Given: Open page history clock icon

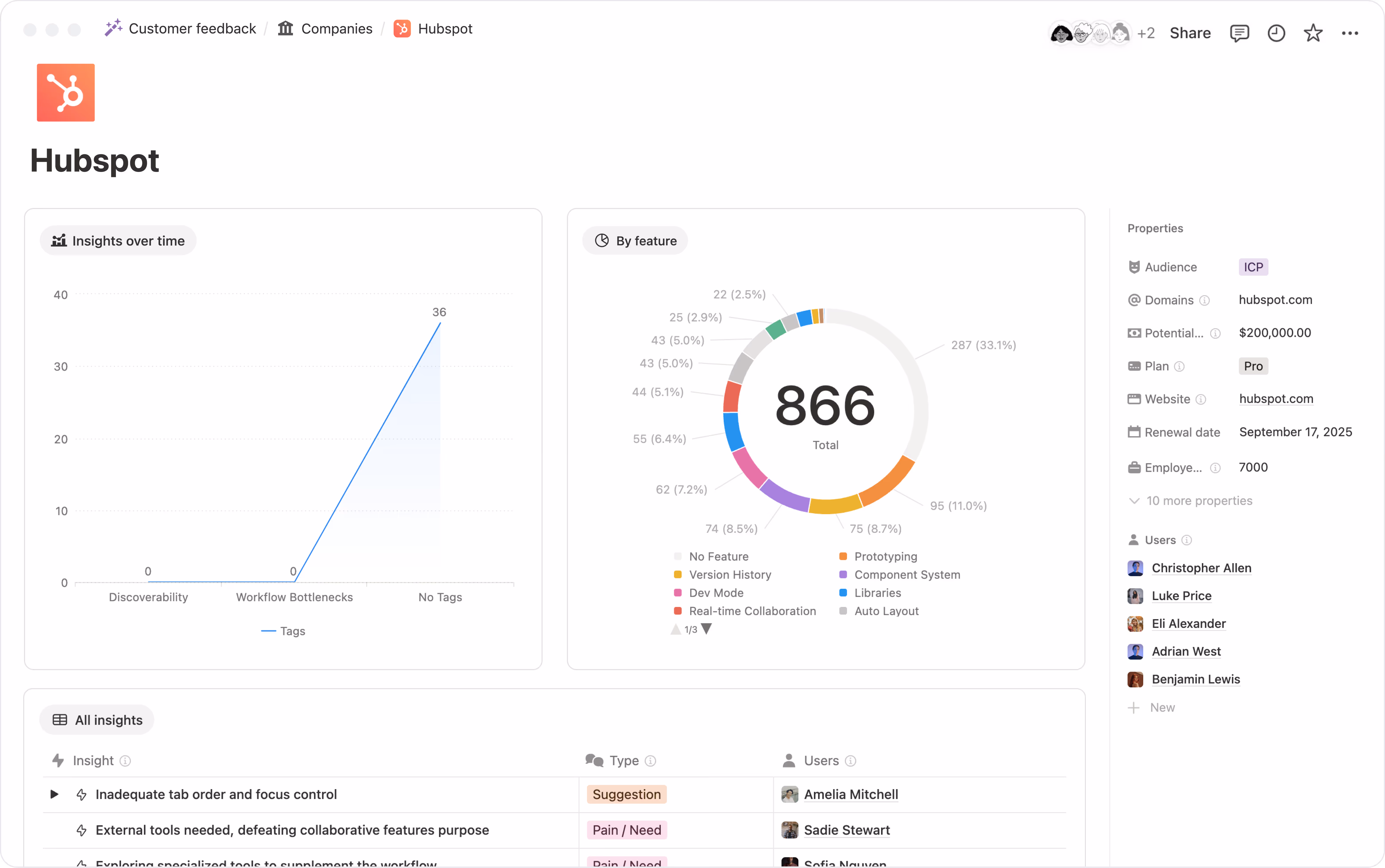Looking at the screenshot, I should click(1276, 33).
